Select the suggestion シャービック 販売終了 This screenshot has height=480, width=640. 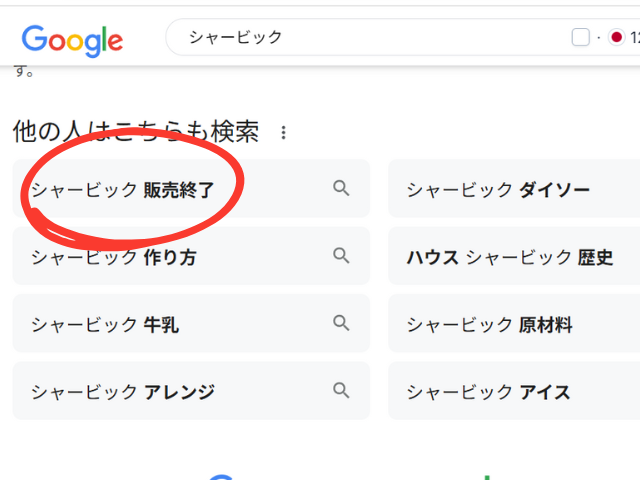[191, 189]
